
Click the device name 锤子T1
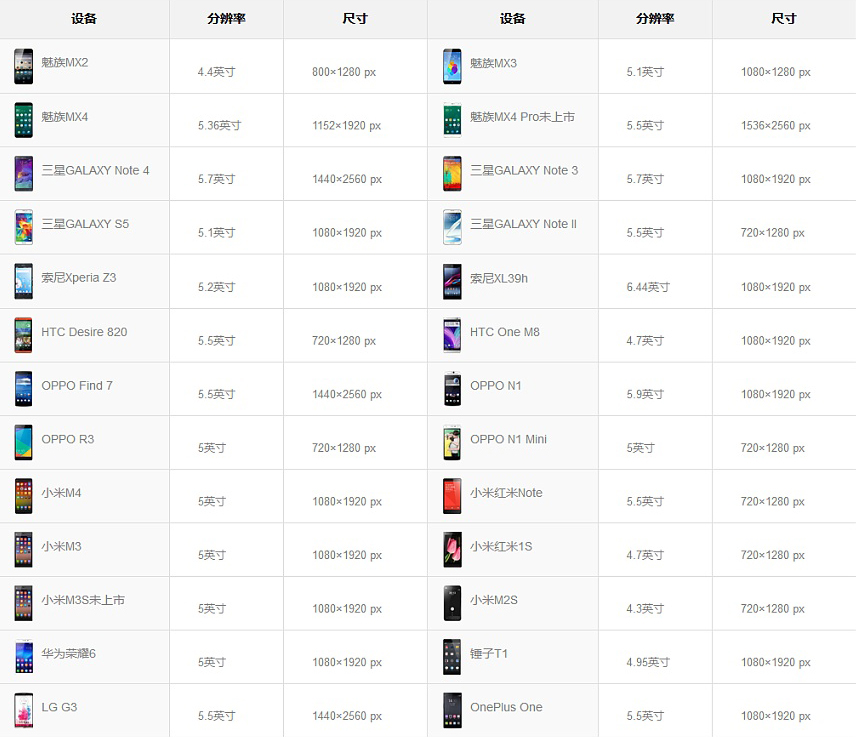tap(489, 653)
